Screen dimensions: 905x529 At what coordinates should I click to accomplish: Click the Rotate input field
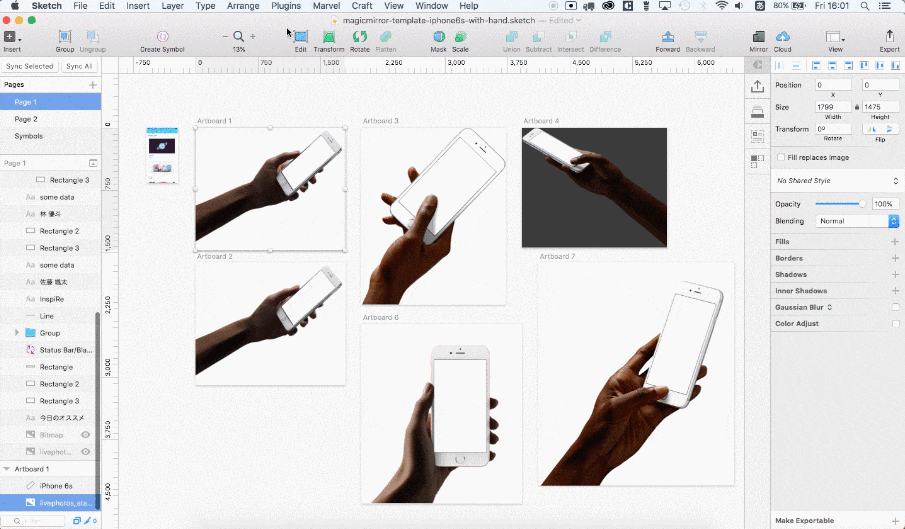(x=832, y=129)
